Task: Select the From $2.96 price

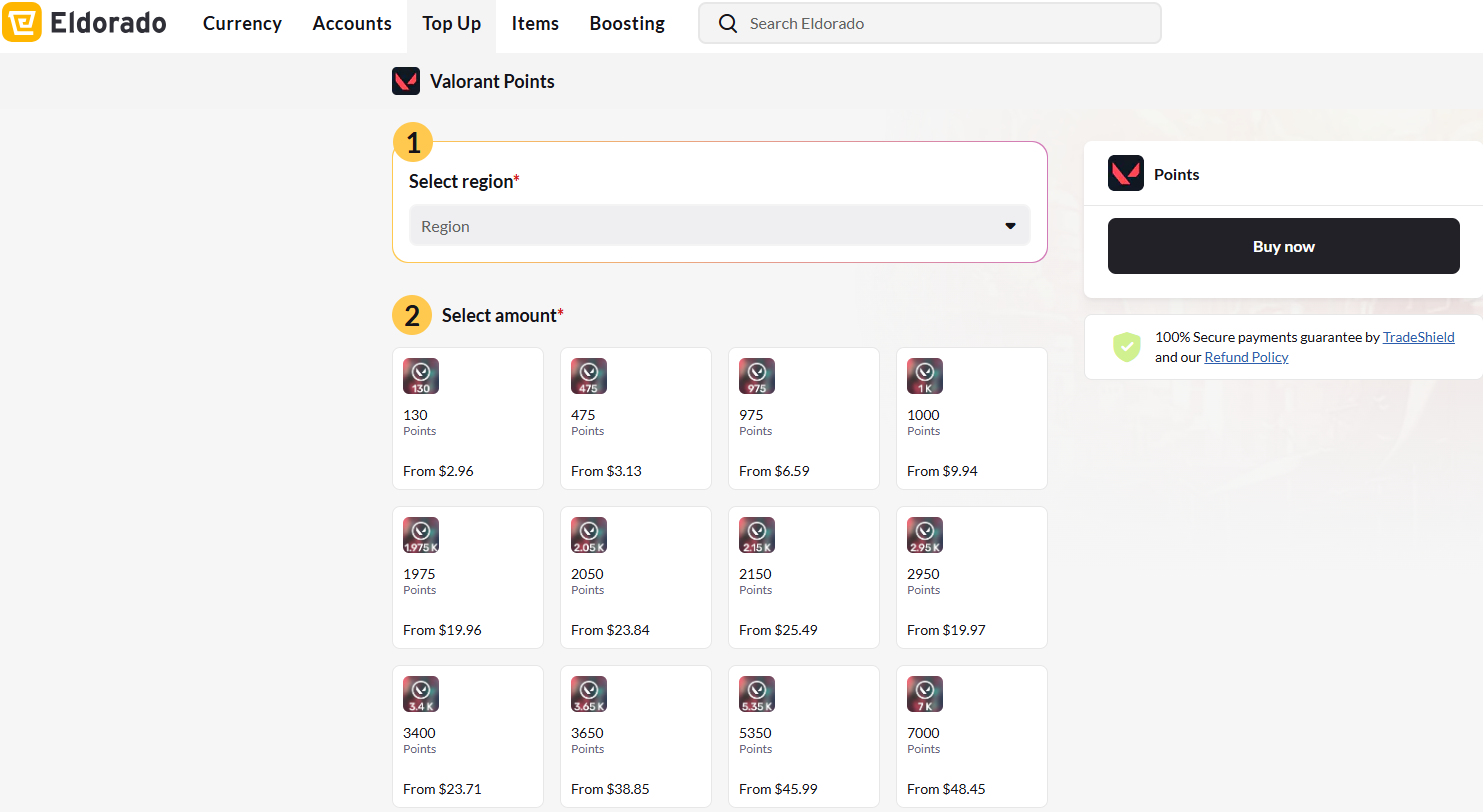Action: tap(438, 471)
